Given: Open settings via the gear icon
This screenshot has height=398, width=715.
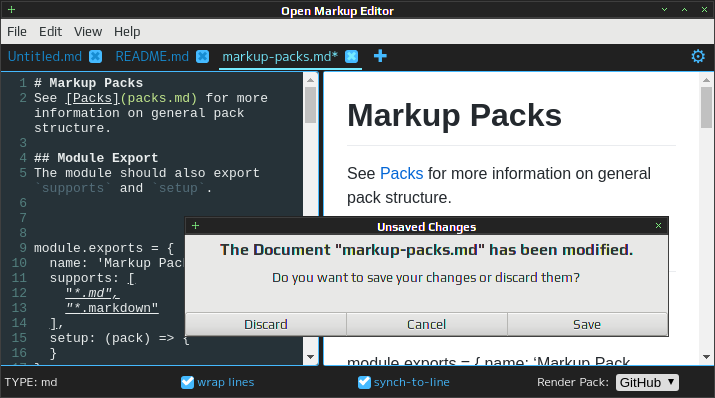Looking at the screenshot, I should (698, 57).
